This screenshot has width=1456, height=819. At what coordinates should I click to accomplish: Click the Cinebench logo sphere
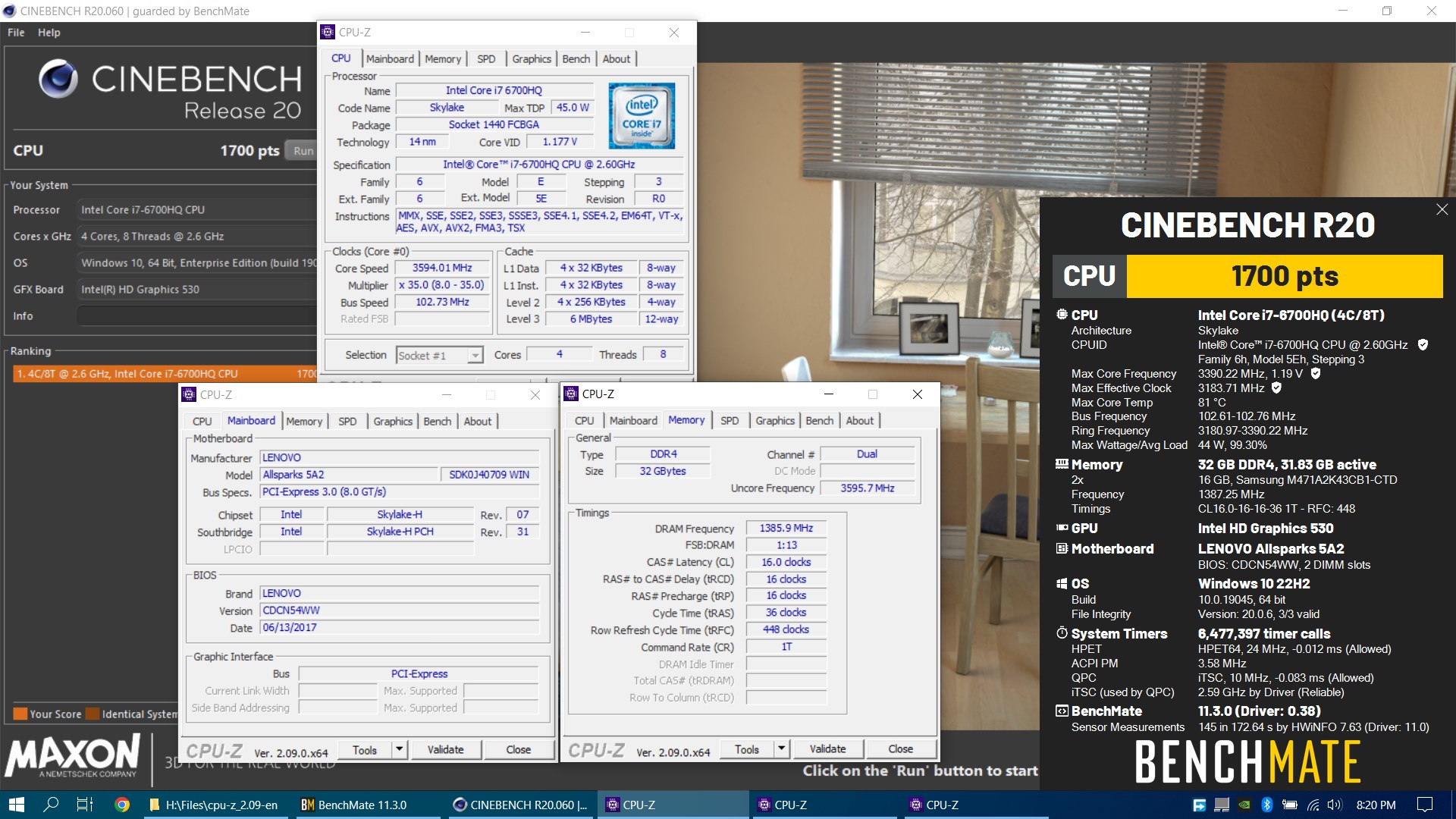tap(58, 78)
